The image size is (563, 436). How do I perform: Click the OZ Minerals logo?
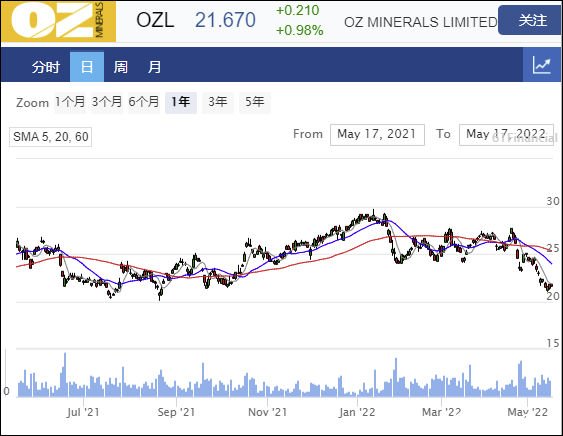59,21
